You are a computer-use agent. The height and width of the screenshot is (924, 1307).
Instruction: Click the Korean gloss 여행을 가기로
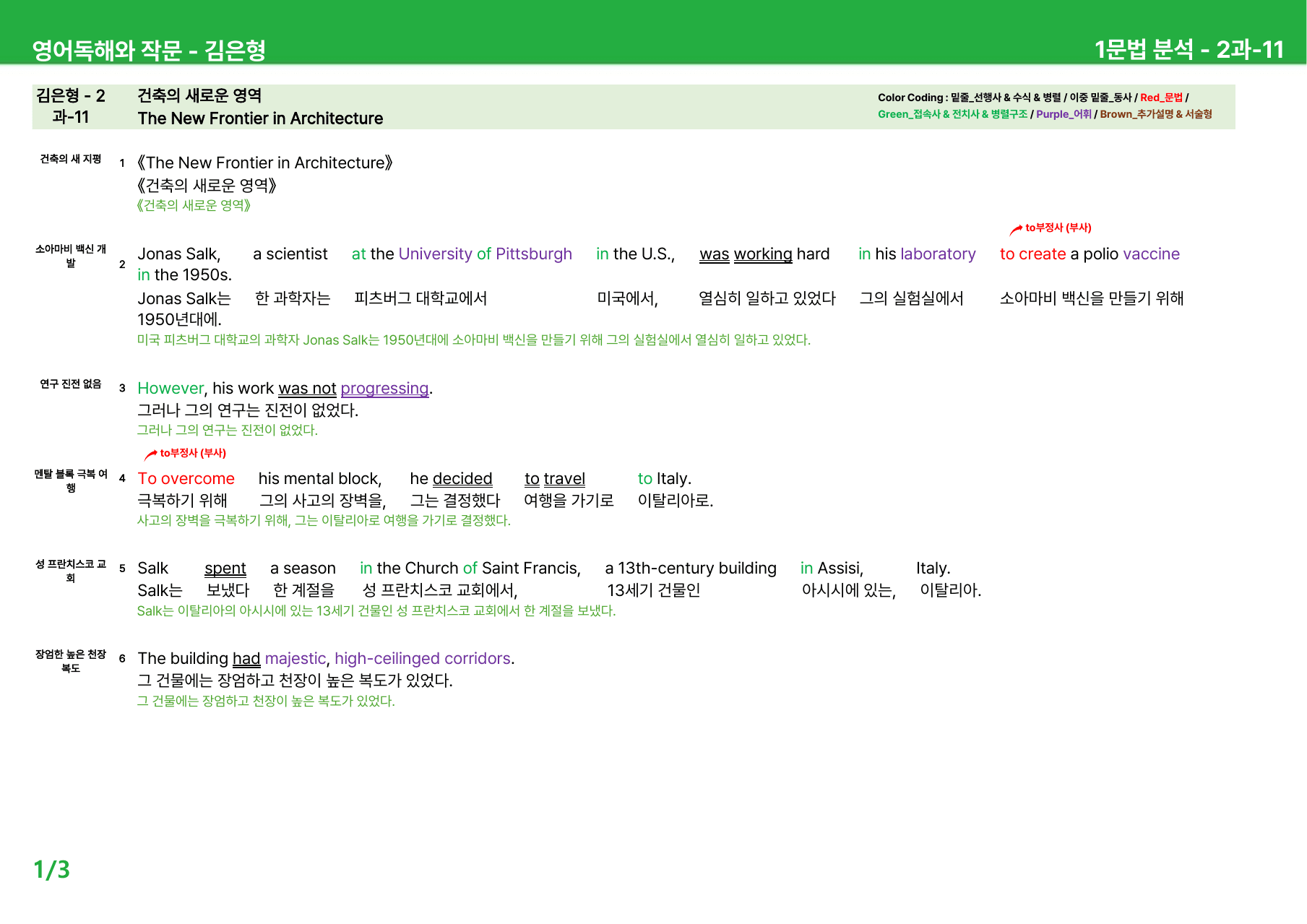pos(569,501)
